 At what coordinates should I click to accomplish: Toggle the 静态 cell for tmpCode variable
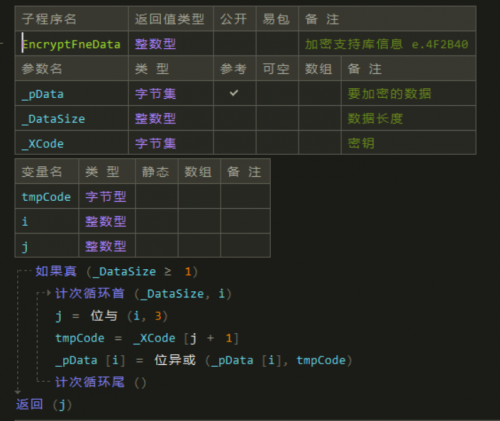[157, 196]
